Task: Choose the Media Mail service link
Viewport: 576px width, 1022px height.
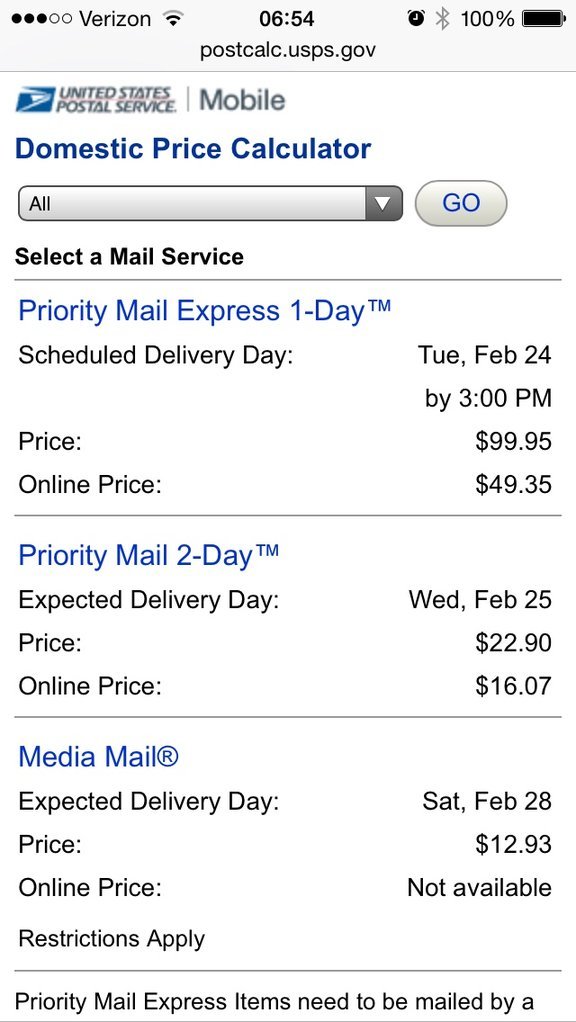Action: pos(98,756)
